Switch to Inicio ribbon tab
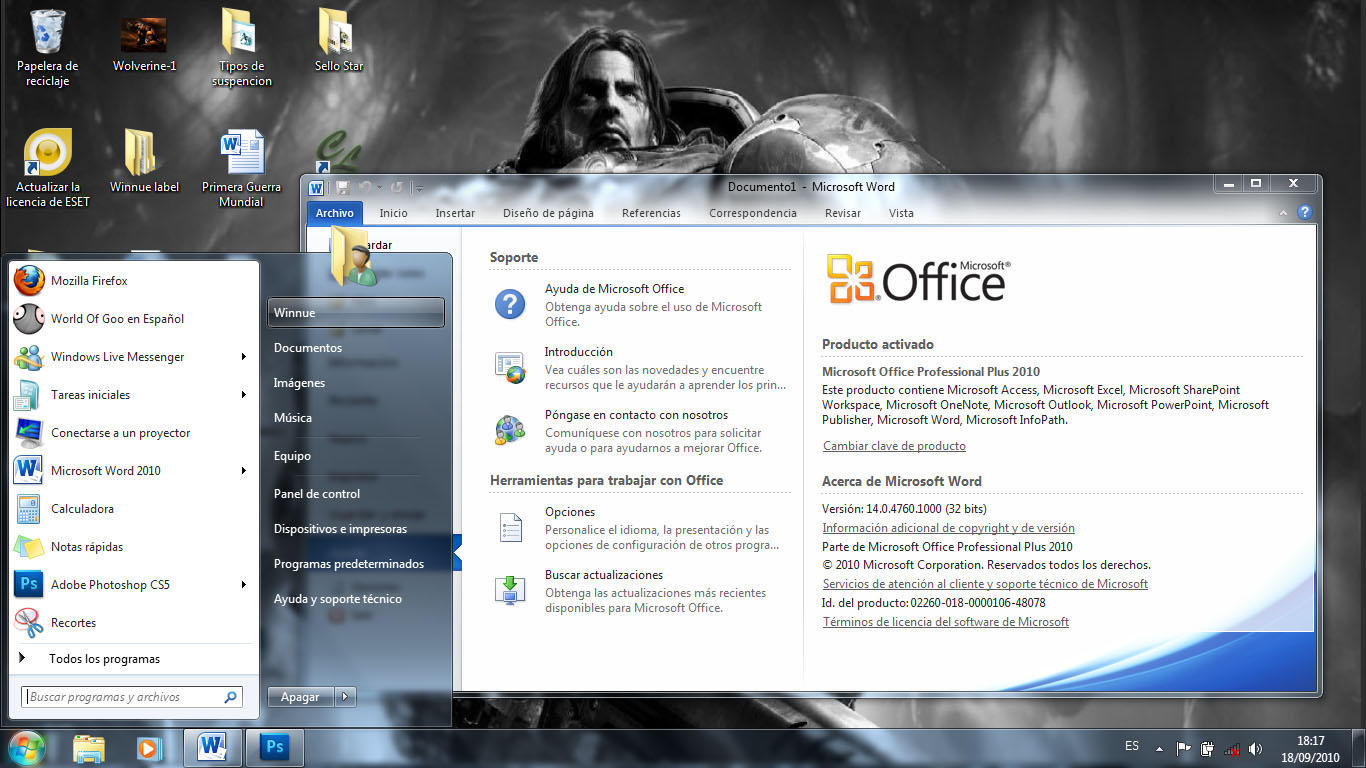Screen dimensions: 1366x768 coord(393,213)
